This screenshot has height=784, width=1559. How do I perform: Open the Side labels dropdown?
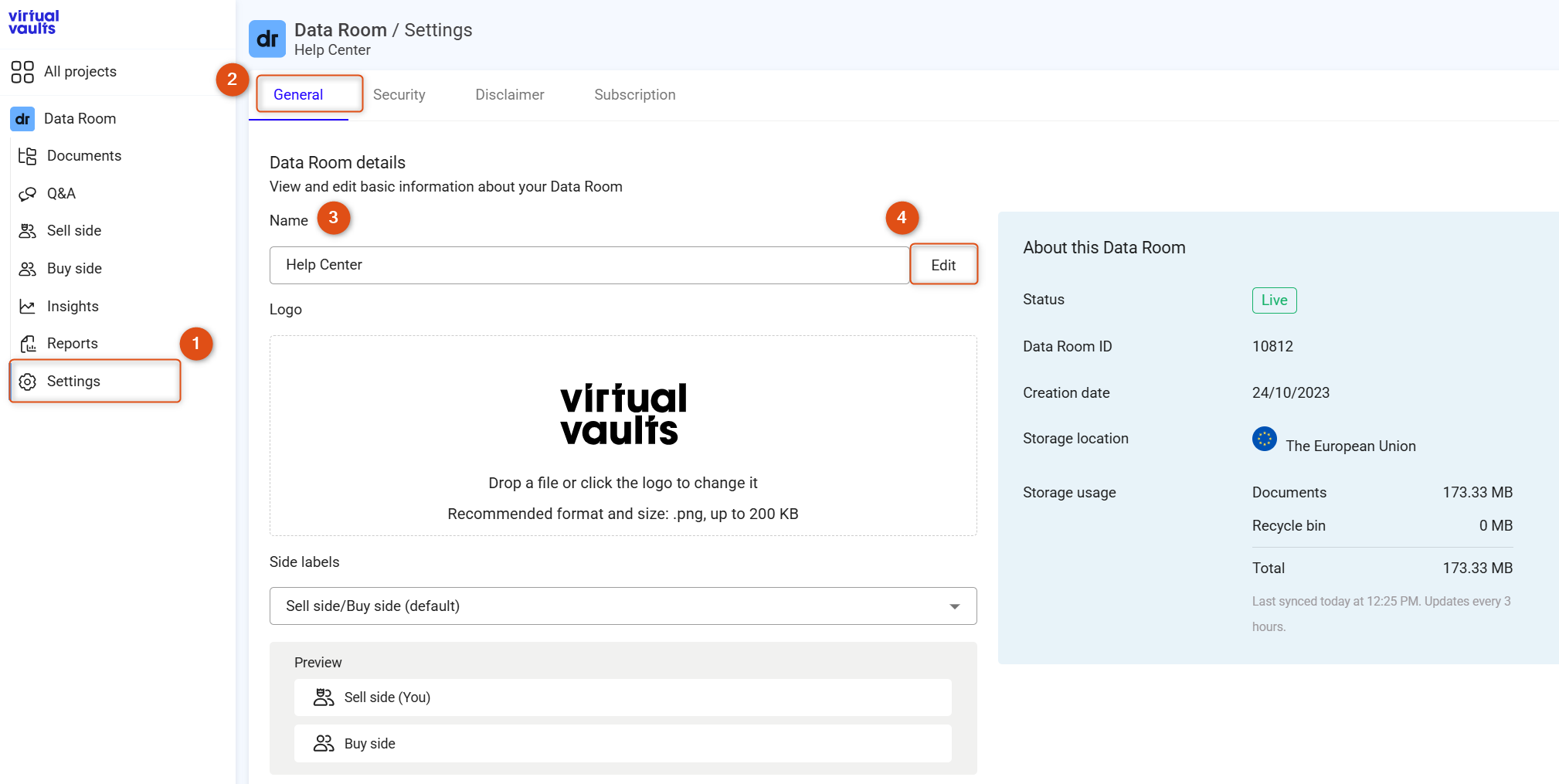pos(623,606)
